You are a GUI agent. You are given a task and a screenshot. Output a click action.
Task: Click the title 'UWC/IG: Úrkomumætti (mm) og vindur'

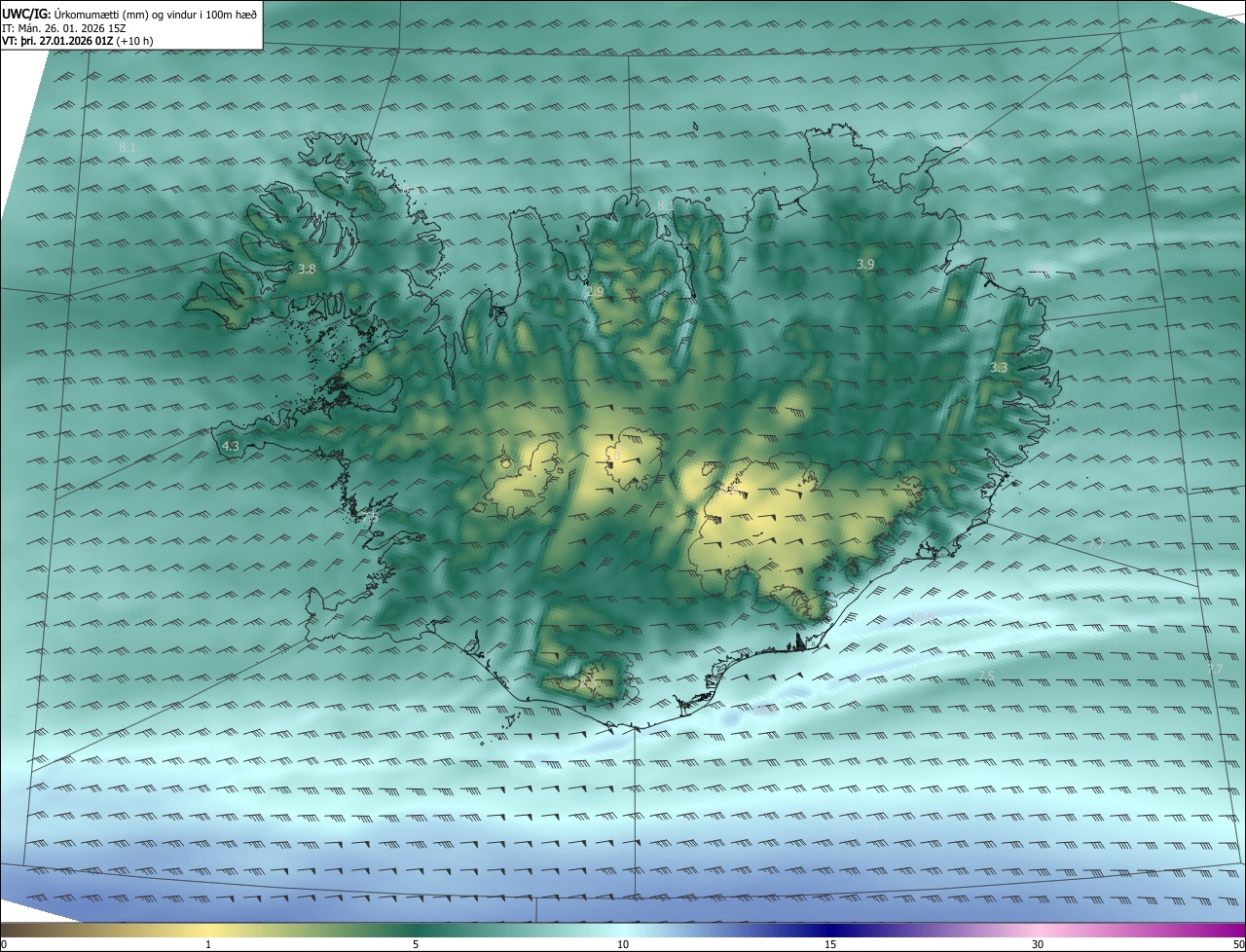click(129, 13)
